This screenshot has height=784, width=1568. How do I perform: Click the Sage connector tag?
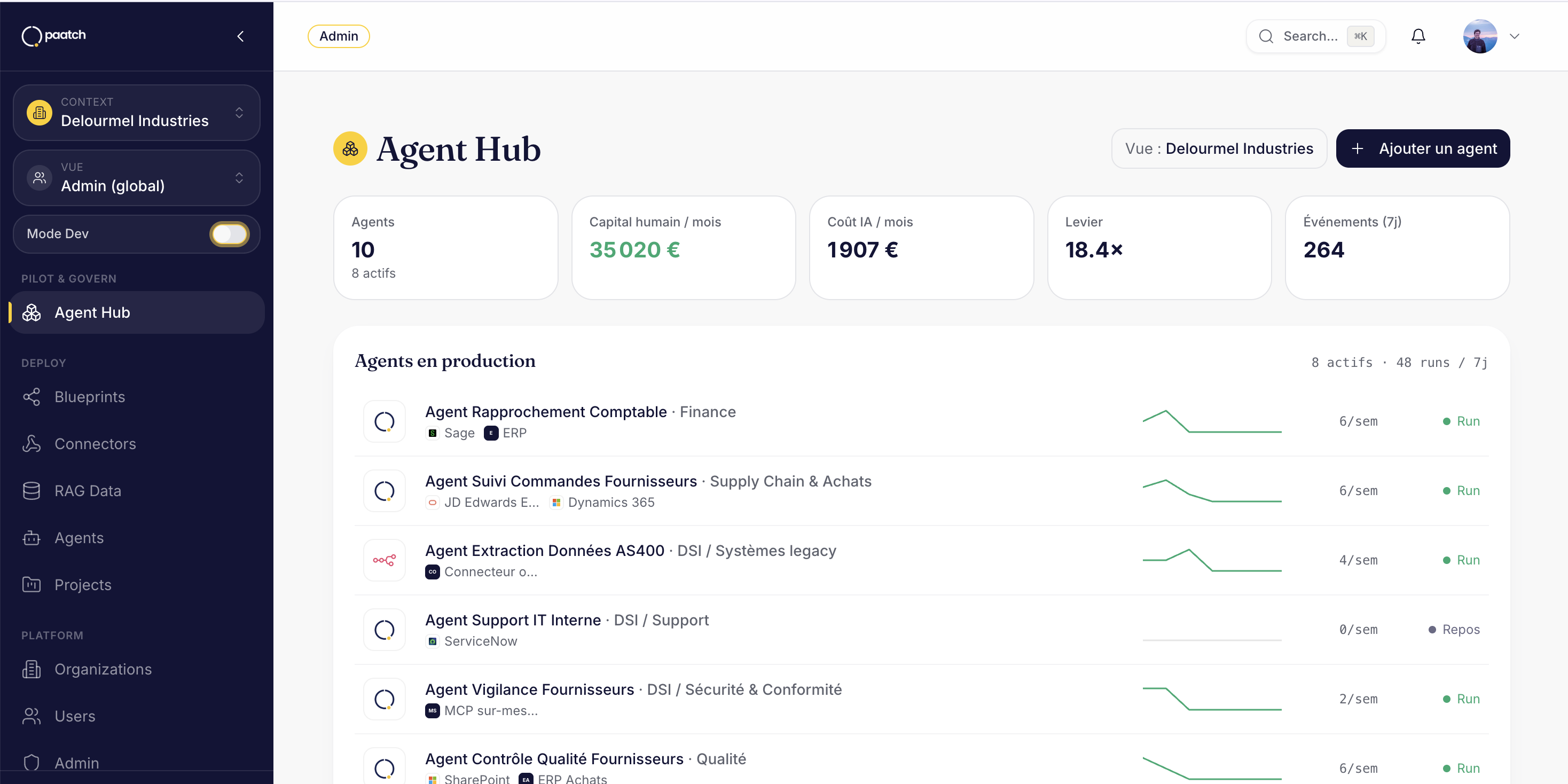point(450,433)
